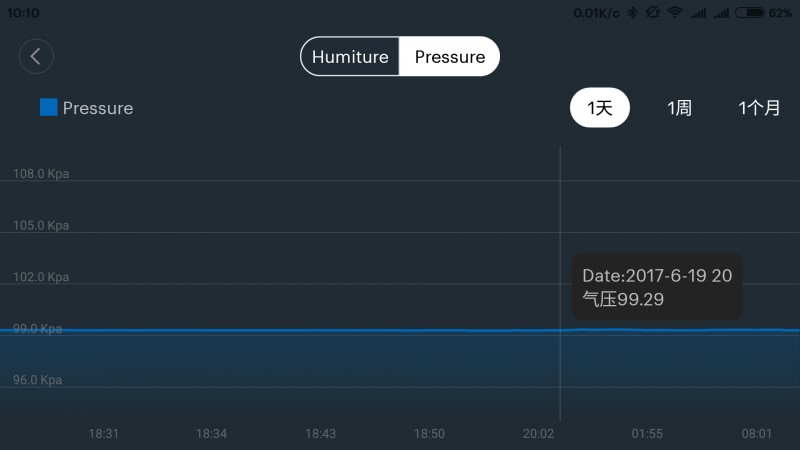Click the 08:01 time axis label

point(757,434)
